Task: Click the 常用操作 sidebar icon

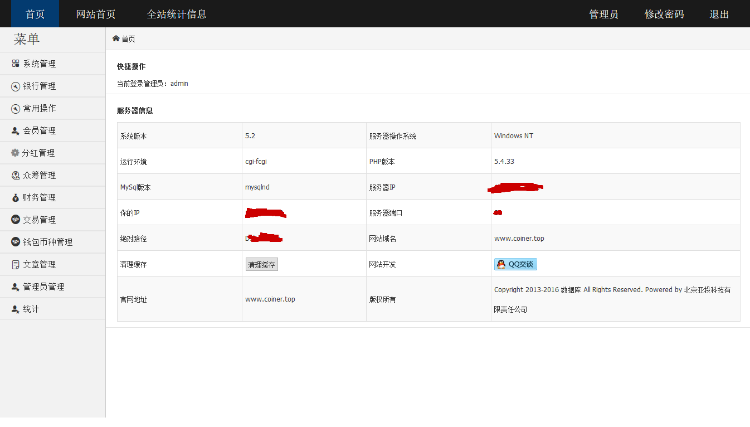Action: coord(15,109)
